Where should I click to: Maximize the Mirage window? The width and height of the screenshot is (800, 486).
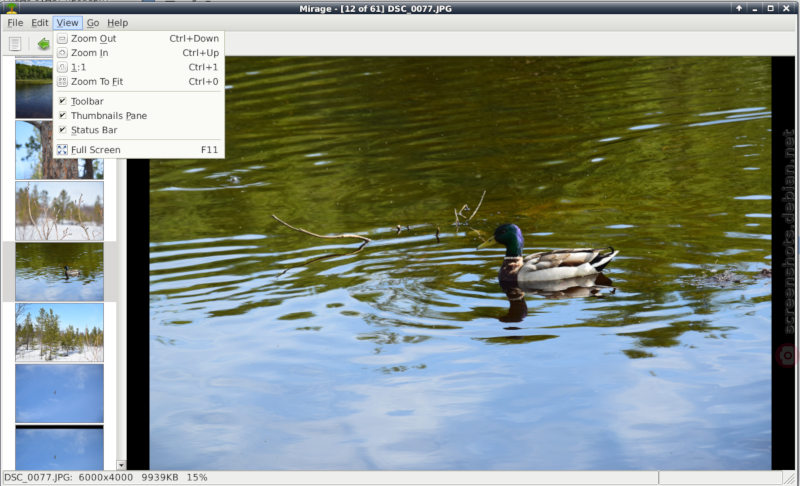(770, 8)
